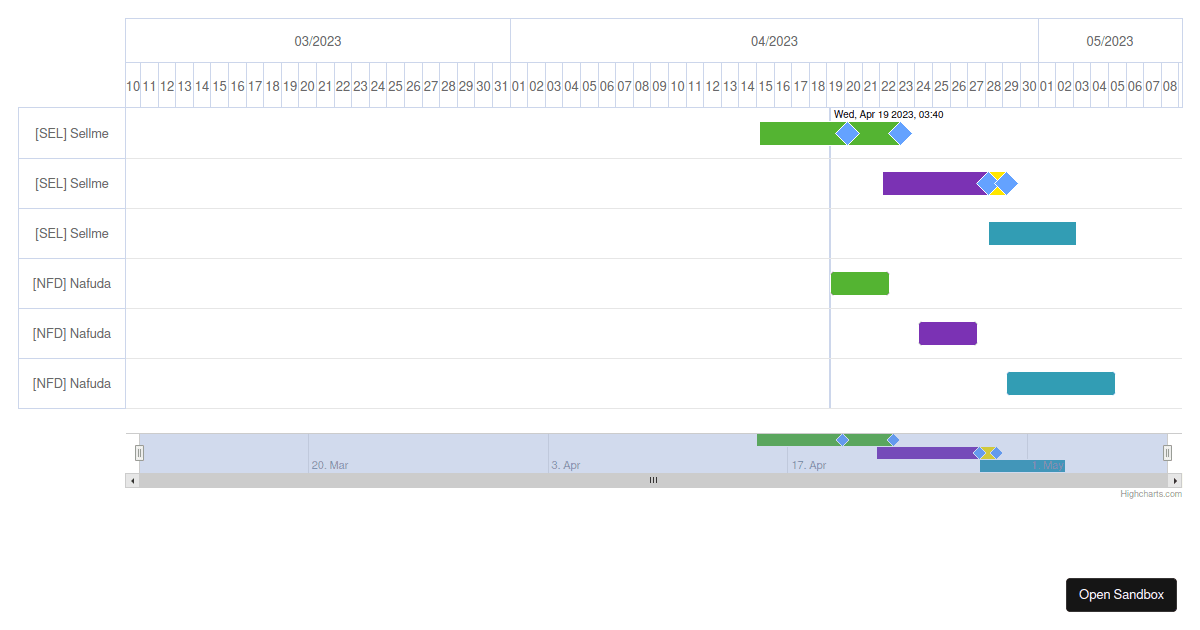Image resolution: width=1200 pixels, height=630 pixels.
Task: Open the Highcharts.com link
Action: pos(1151,492)
